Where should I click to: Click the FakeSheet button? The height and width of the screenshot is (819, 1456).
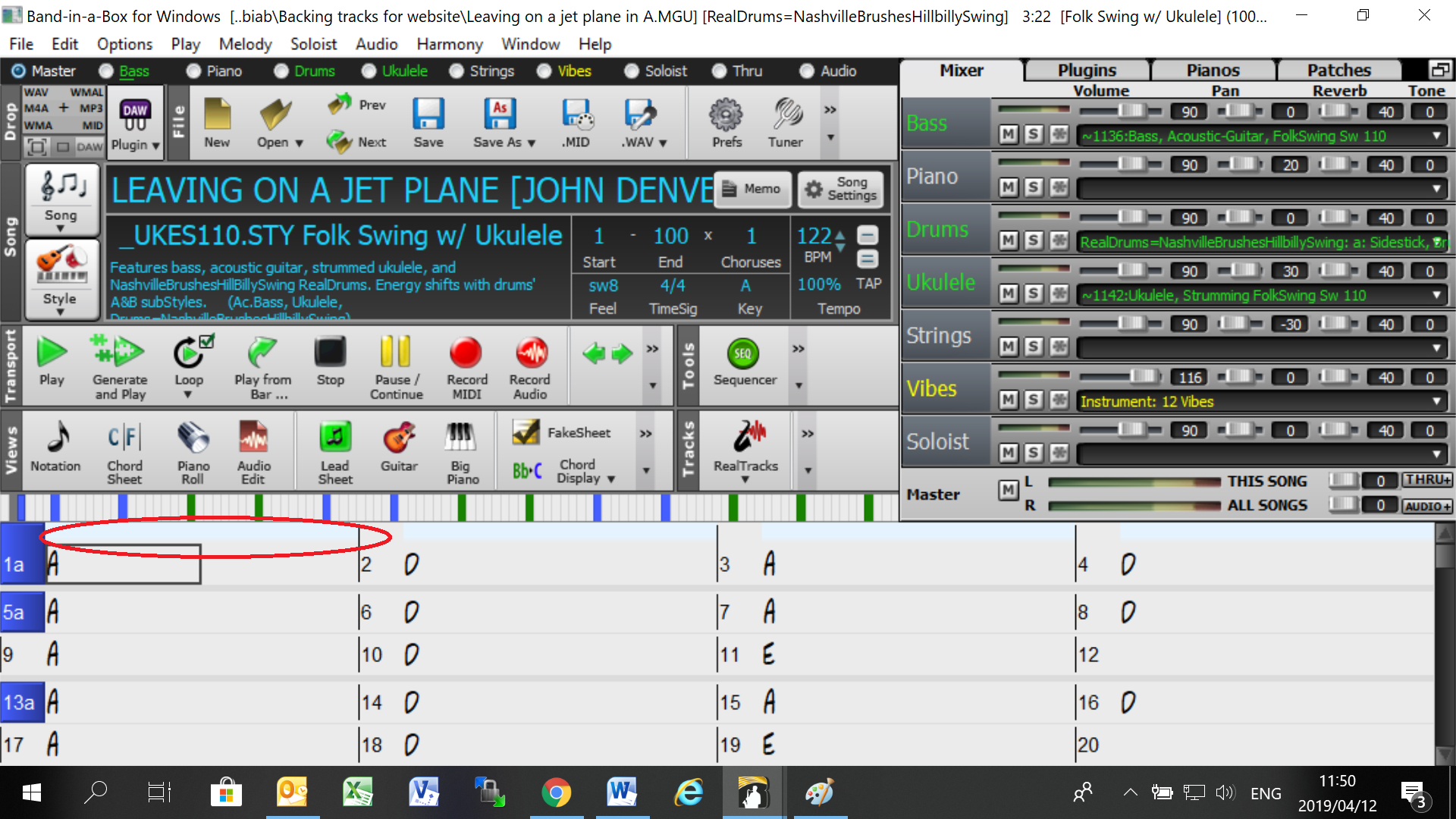pyautogui.click(x=561, y=432)
